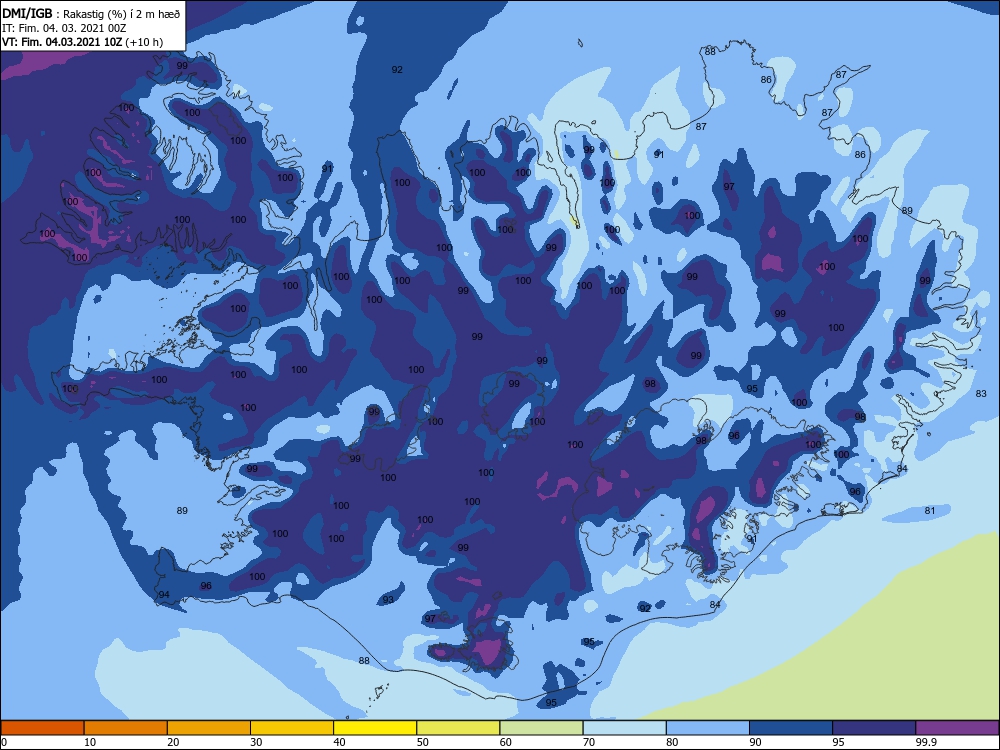
Task: Choose the golden 30–40 legend swatch
Action: 292,728
